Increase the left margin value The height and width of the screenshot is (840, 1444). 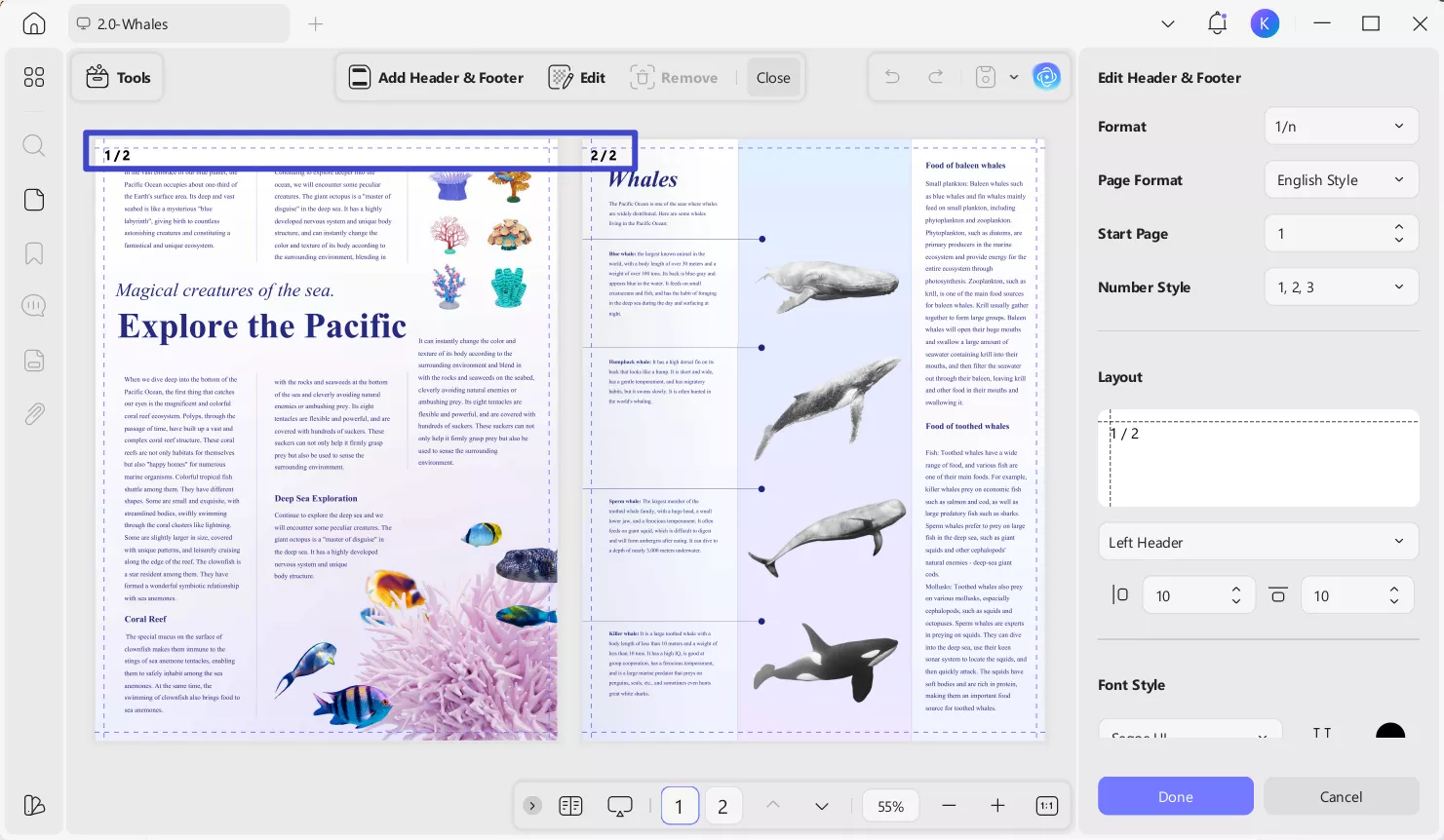point(1236,590)
